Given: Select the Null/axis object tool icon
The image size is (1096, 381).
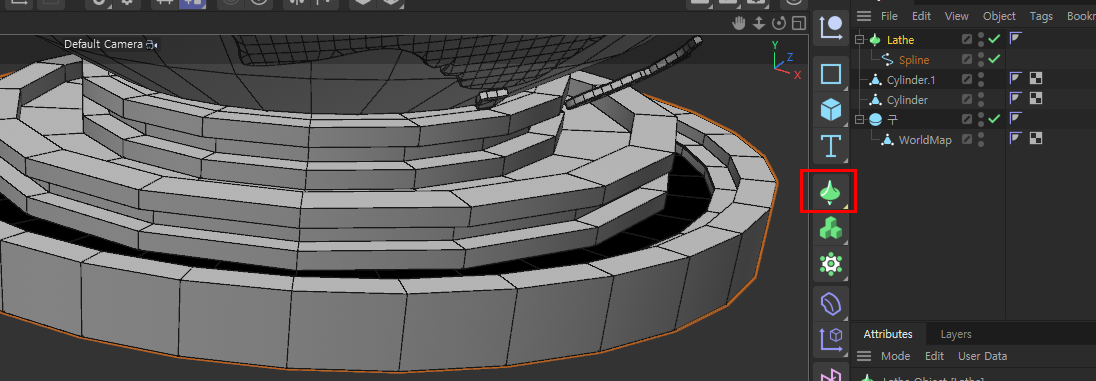Looking at the screenshot, I should [831, 27].
